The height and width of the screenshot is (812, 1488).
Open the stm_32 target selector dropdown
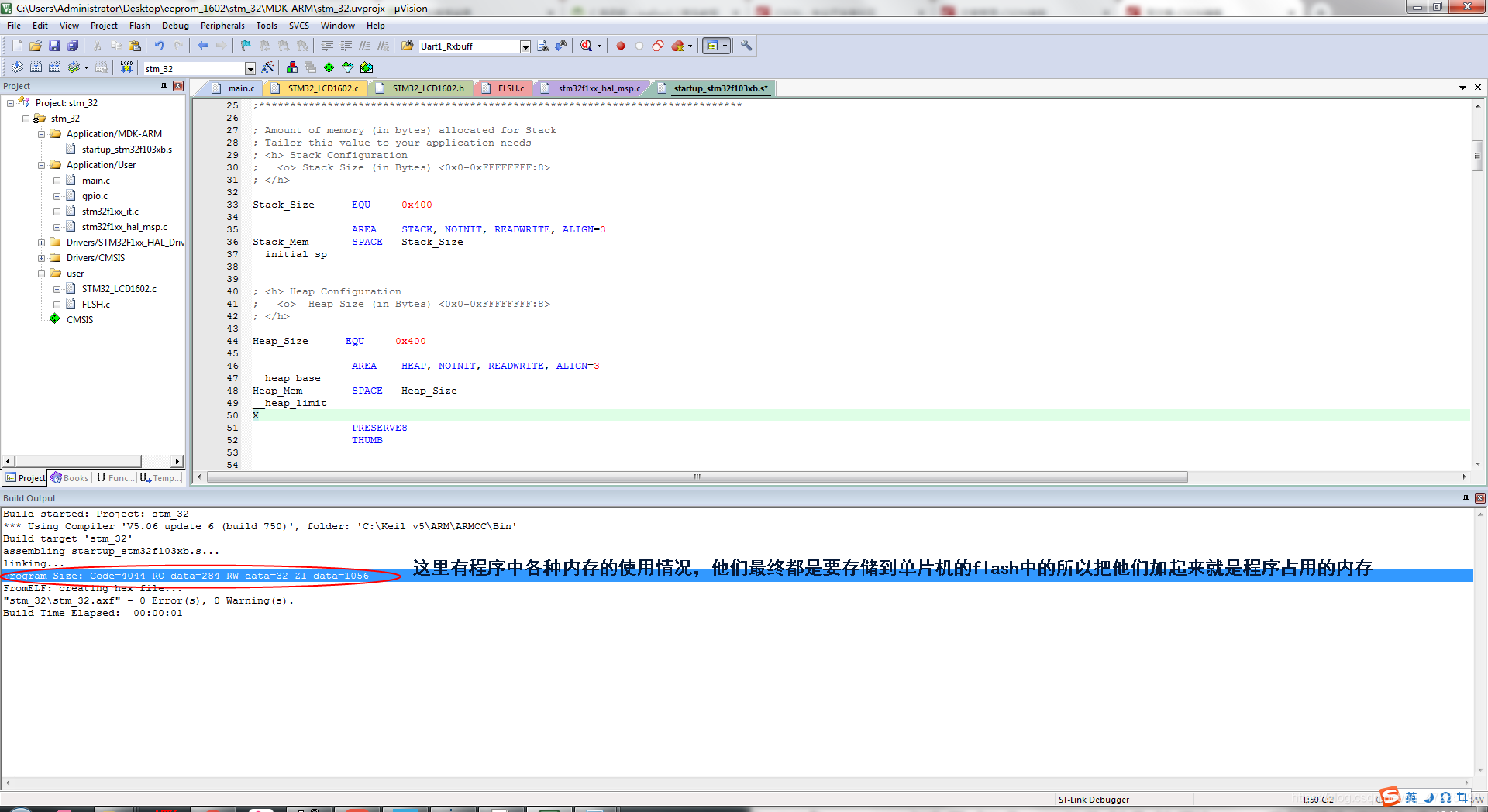250,68
